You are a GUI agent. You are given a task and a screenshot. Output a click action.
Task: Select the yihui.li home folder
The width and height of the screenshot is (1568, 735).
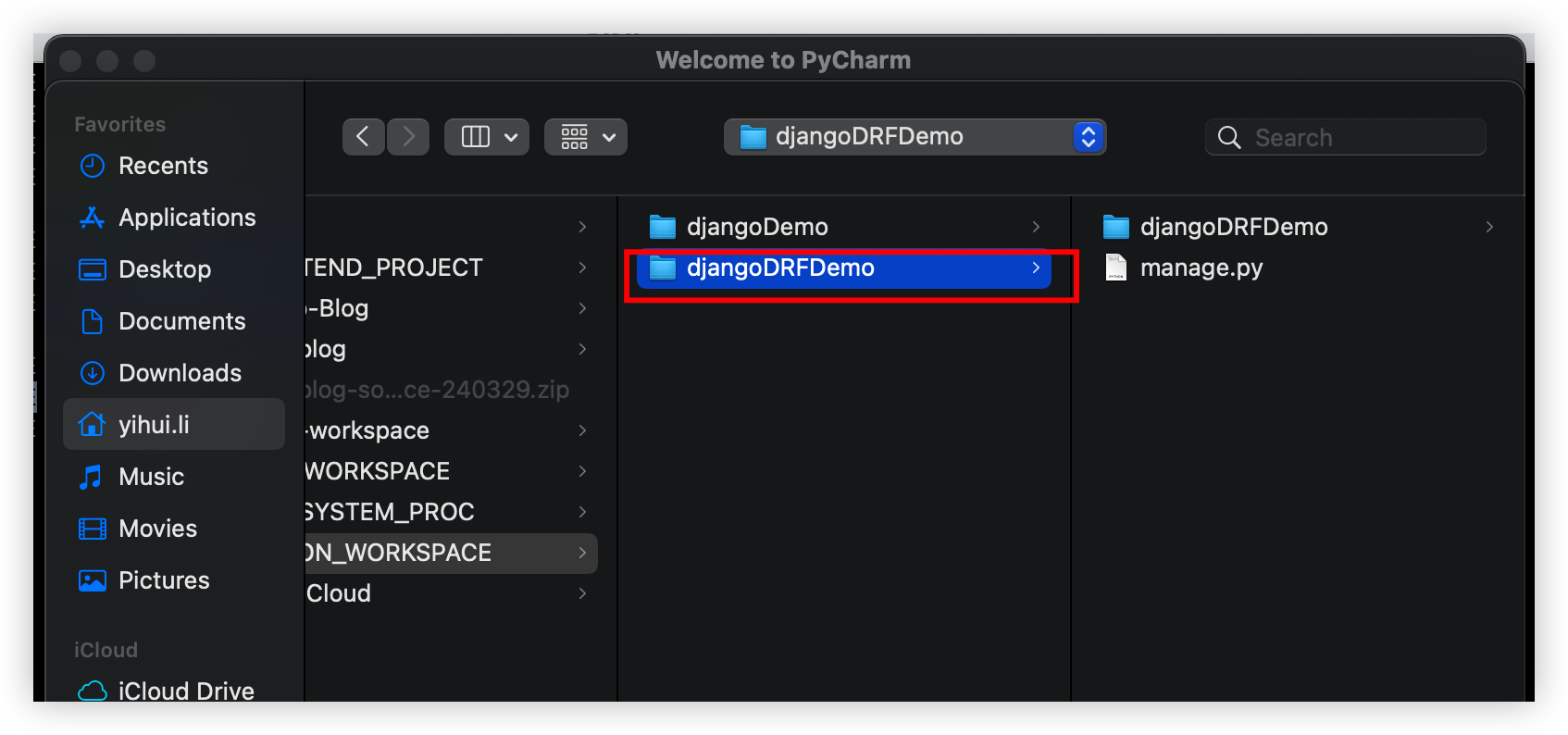[154, 425]
